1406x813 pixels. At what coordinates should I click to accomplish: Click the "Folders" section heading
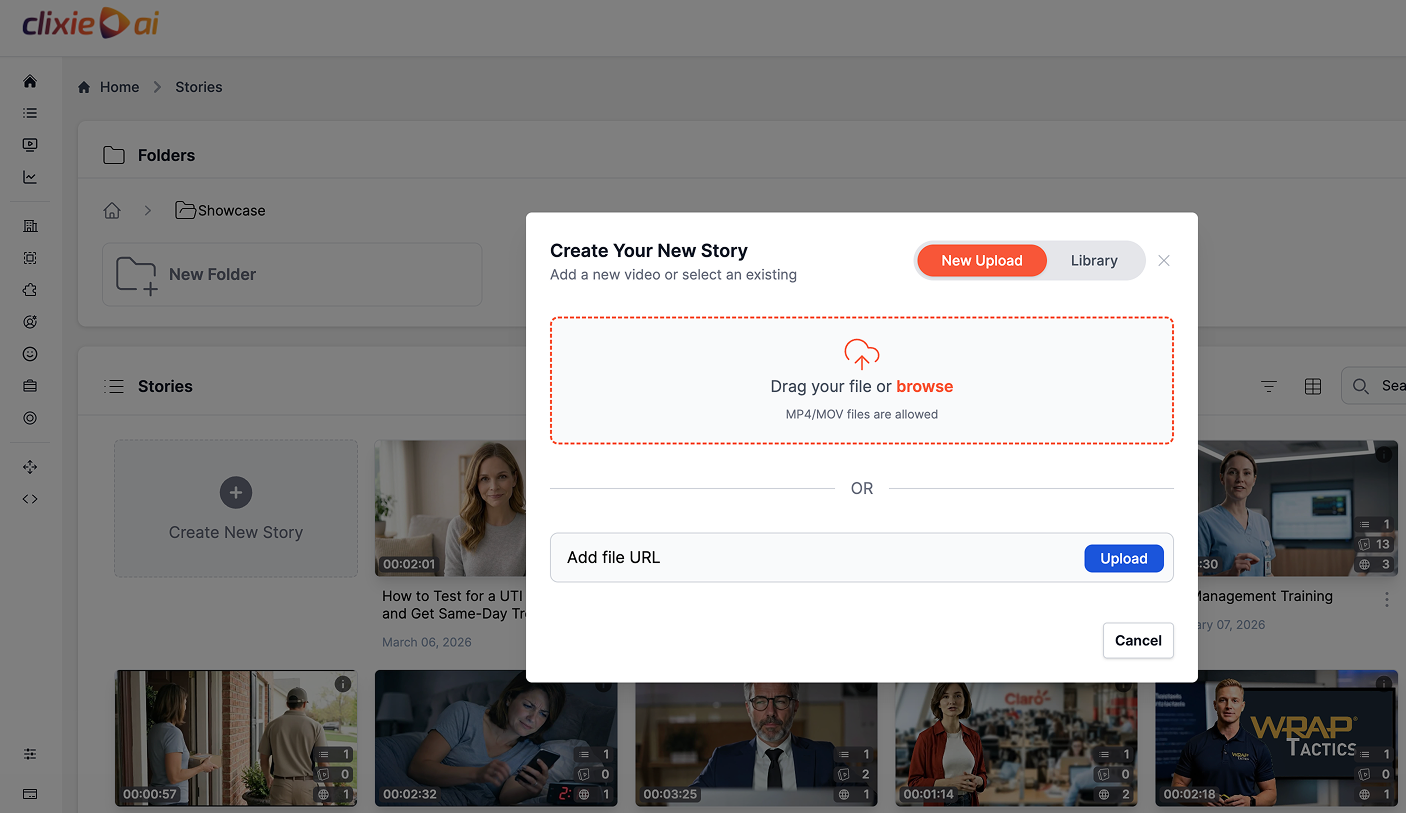(166, 155)
